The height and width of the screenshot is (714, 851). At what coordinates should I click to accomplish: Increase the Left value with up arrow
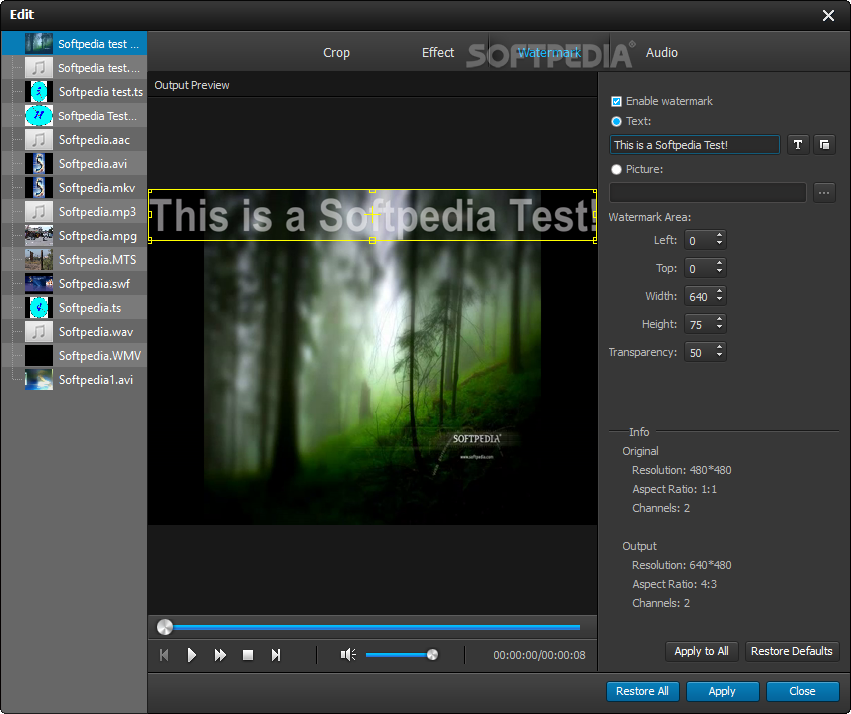click(x=720, y=235)
